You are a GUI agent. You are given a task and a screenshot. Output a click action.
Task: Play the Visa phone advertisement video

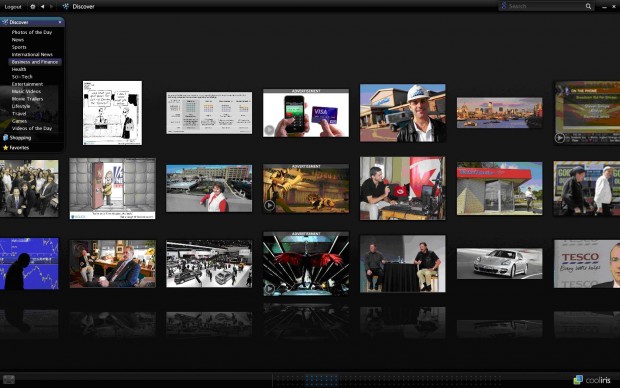269,130
